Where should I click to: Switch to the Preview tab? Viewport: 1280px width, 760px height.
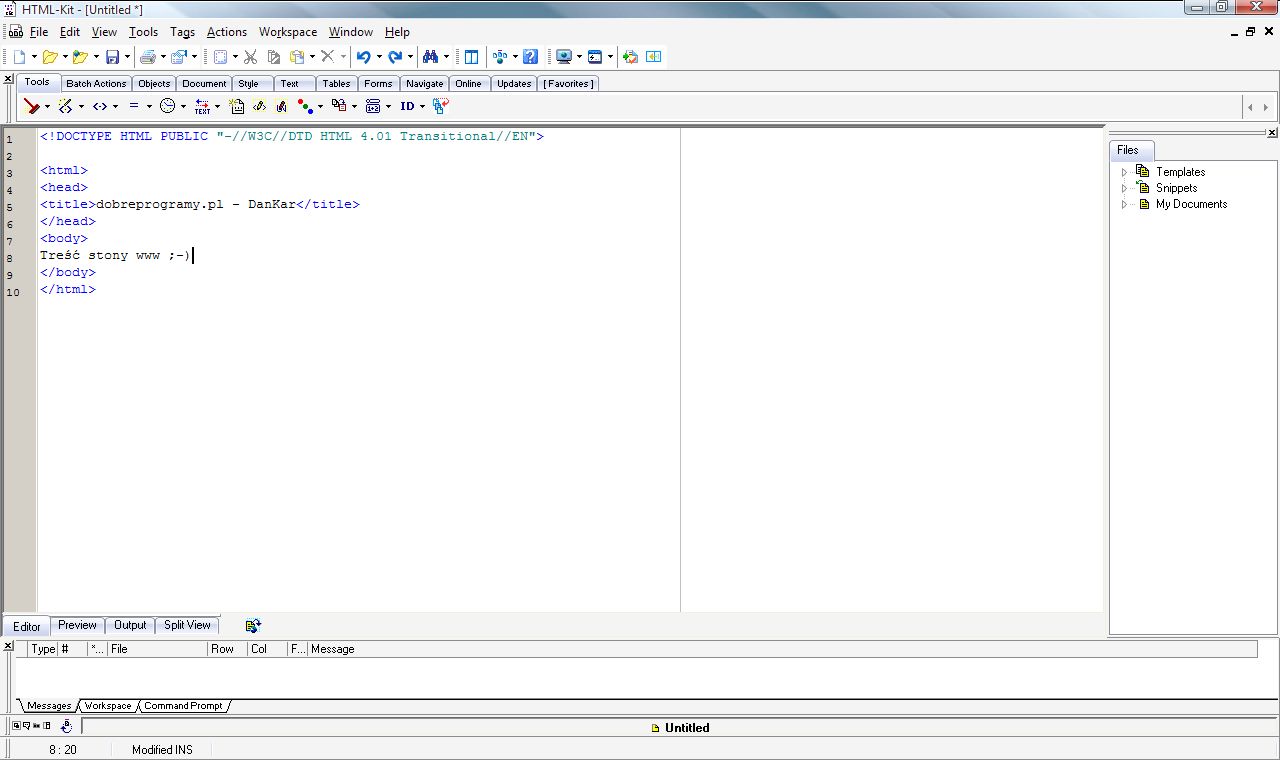(77, 625)
